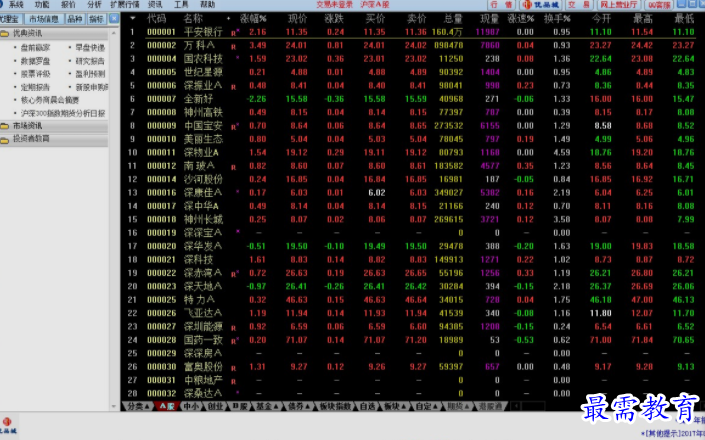Select the 中小 bottom tab
The height and width of the screenshot is (440, 705).
(x=192, y=406)
